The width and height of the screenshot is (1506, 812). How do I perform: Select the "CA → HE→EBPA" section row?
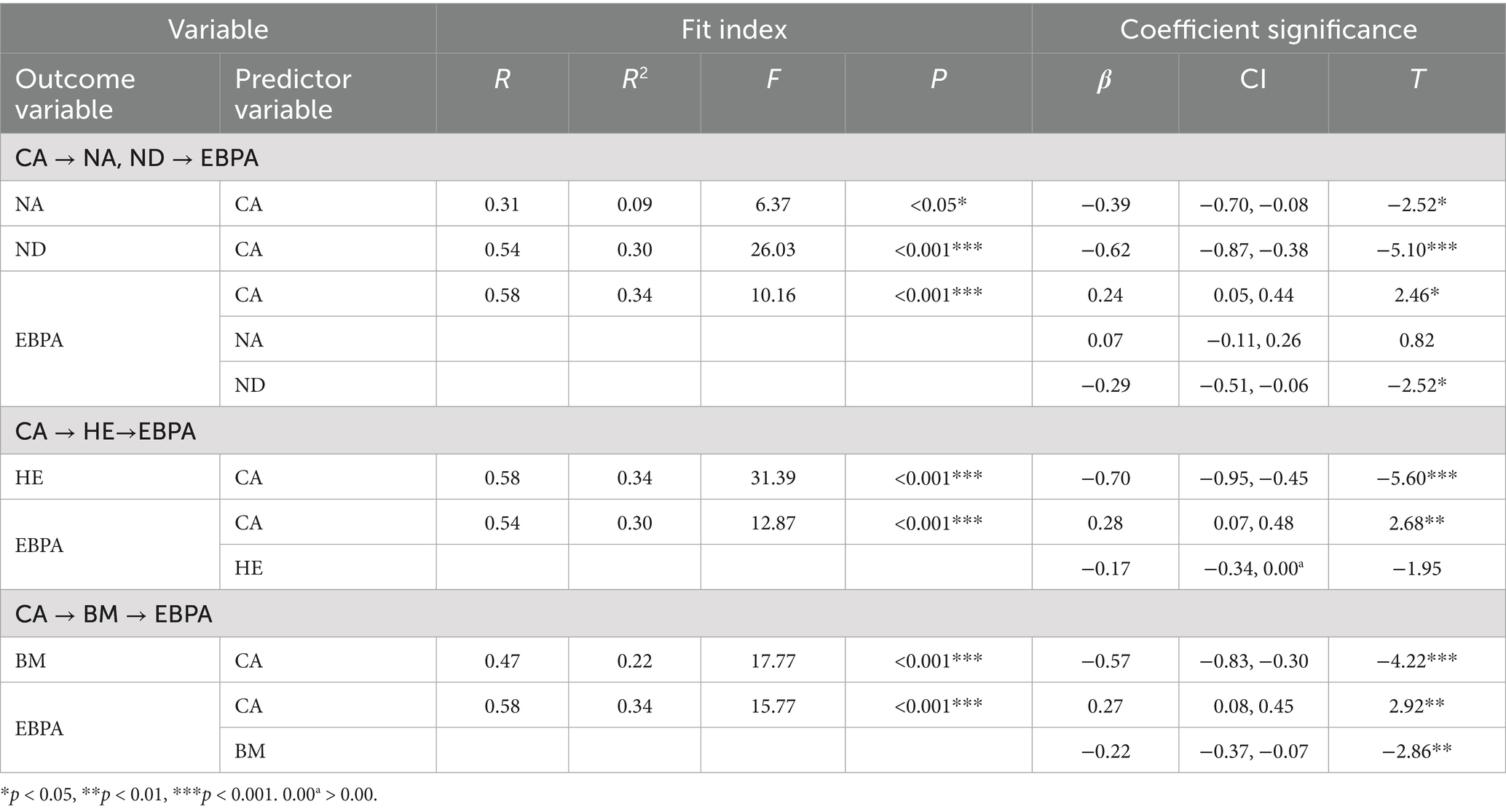pyautogui.click(x=106, y=431)
